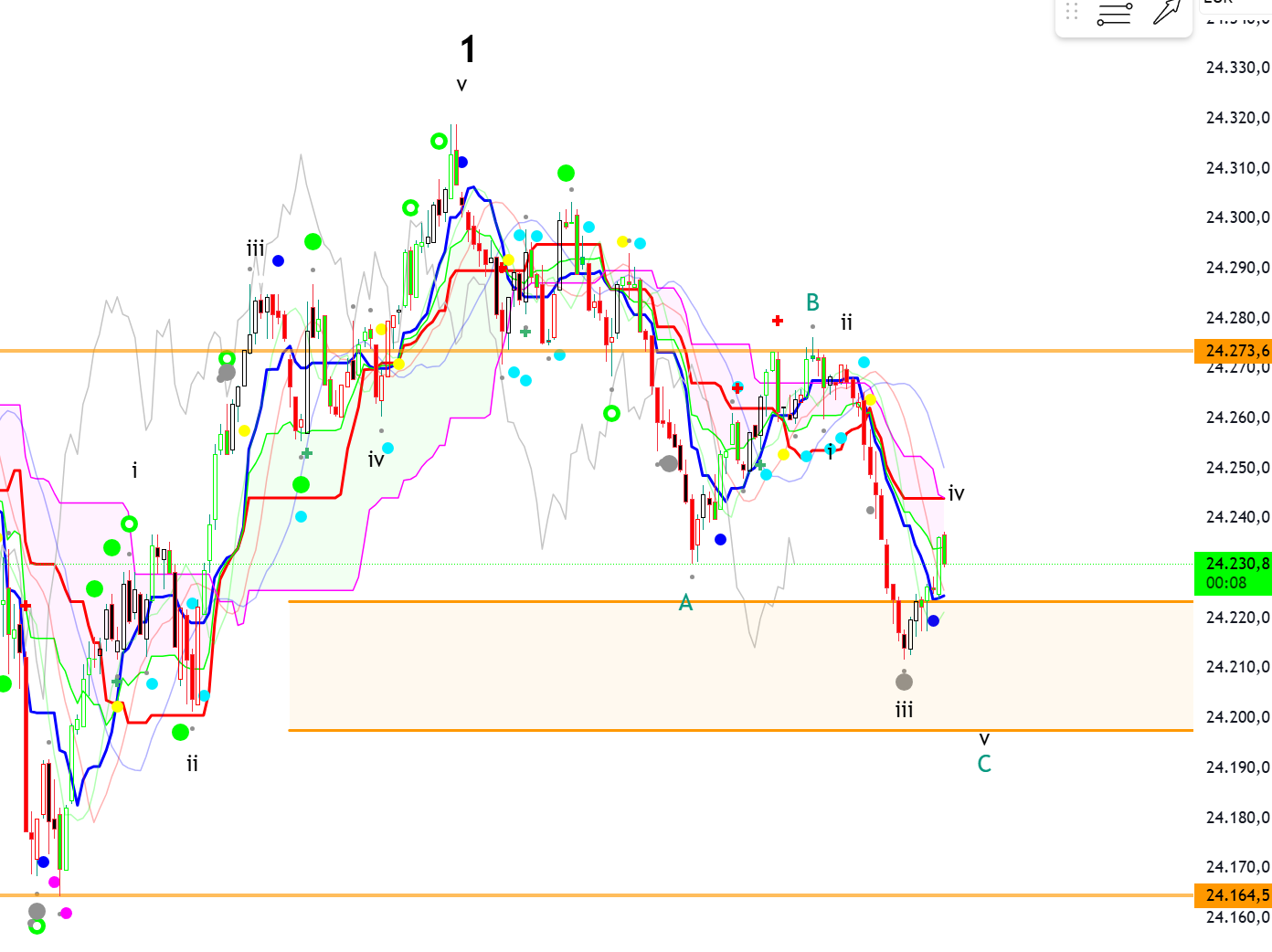Click the blue dot beside the chart peak candle
1272x952 pixels.
462,162
